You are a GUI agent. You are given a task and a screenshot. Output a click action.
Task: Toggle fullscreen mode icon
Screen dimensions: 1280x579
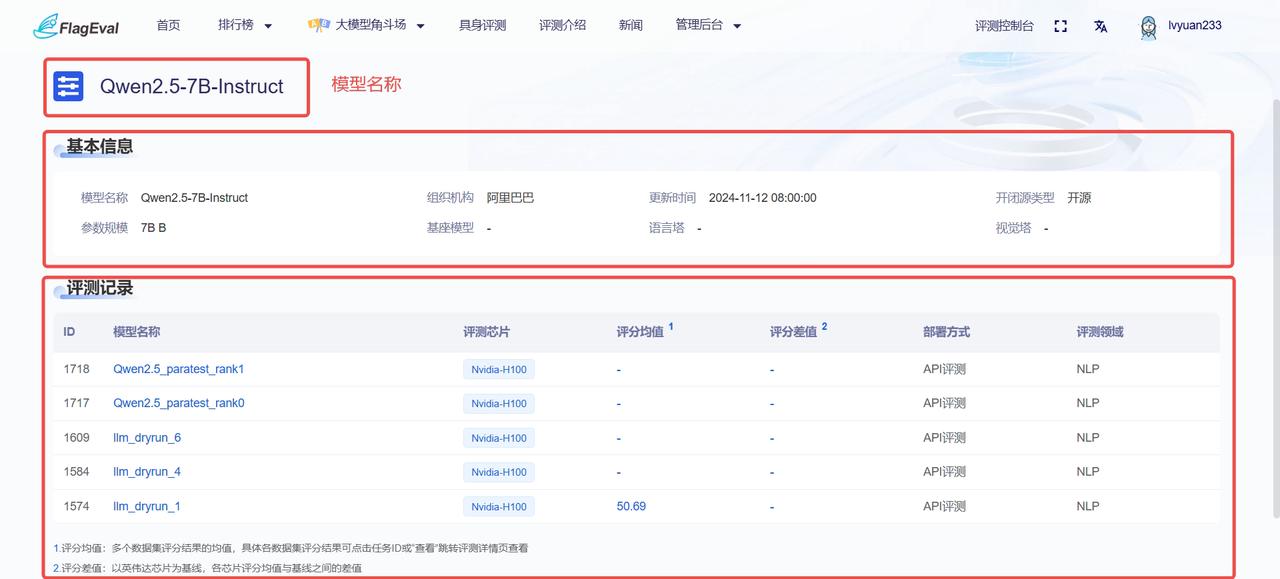[1061, 26]
